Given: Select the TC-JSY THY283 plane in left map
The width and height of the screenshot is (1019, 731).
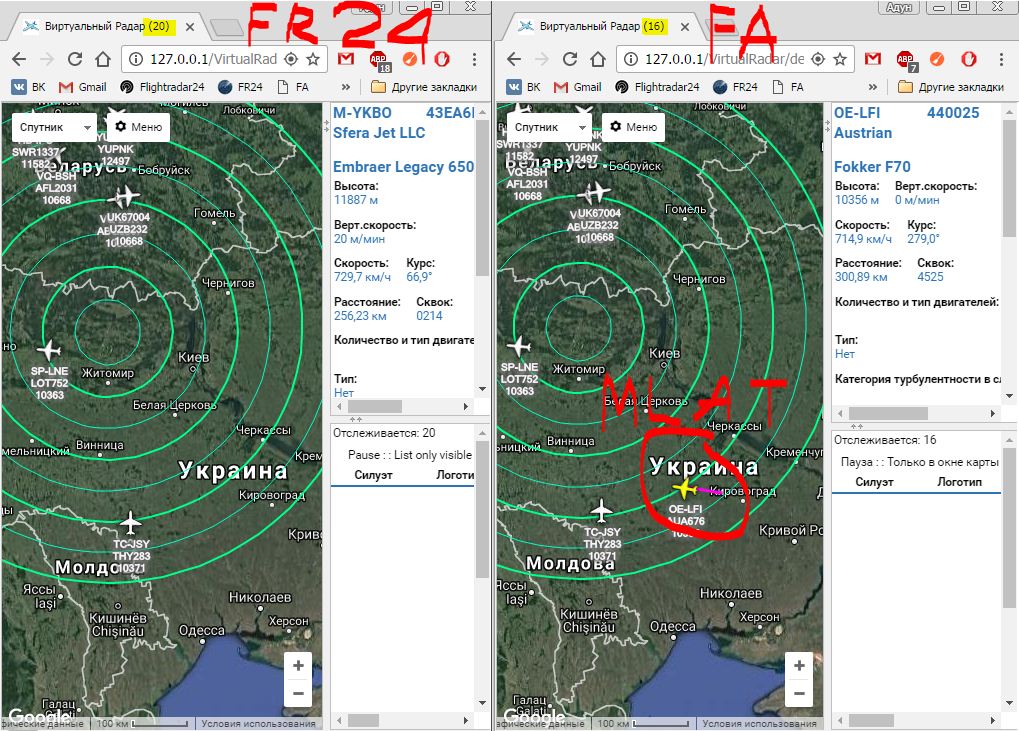Looking at the screenshot, I should [130, 523].
